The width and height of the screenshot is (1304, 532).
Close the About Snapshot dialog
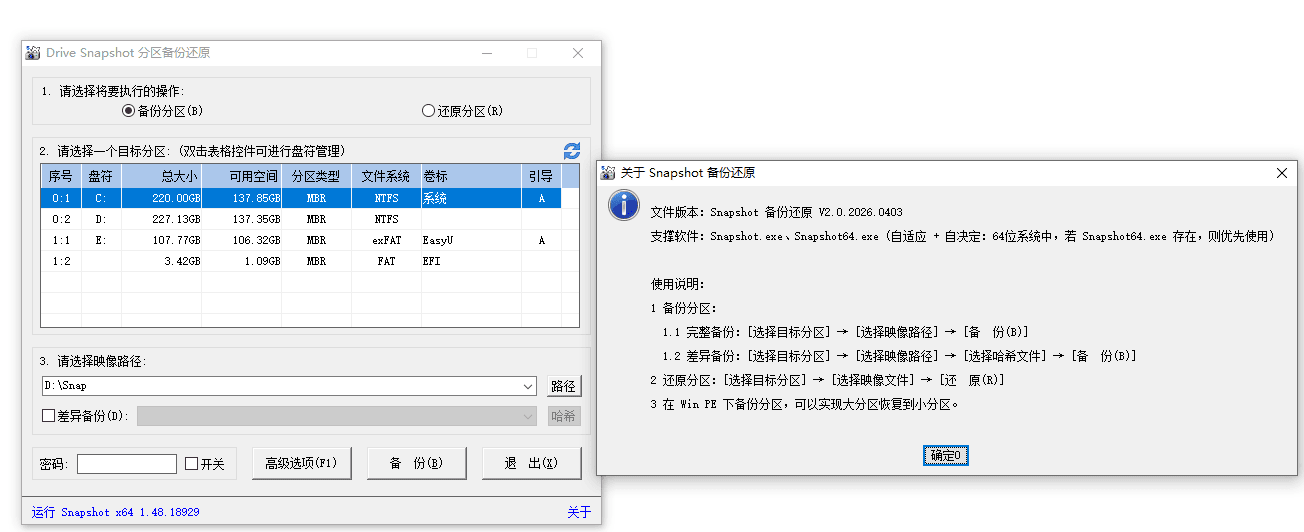(1281, 173)
